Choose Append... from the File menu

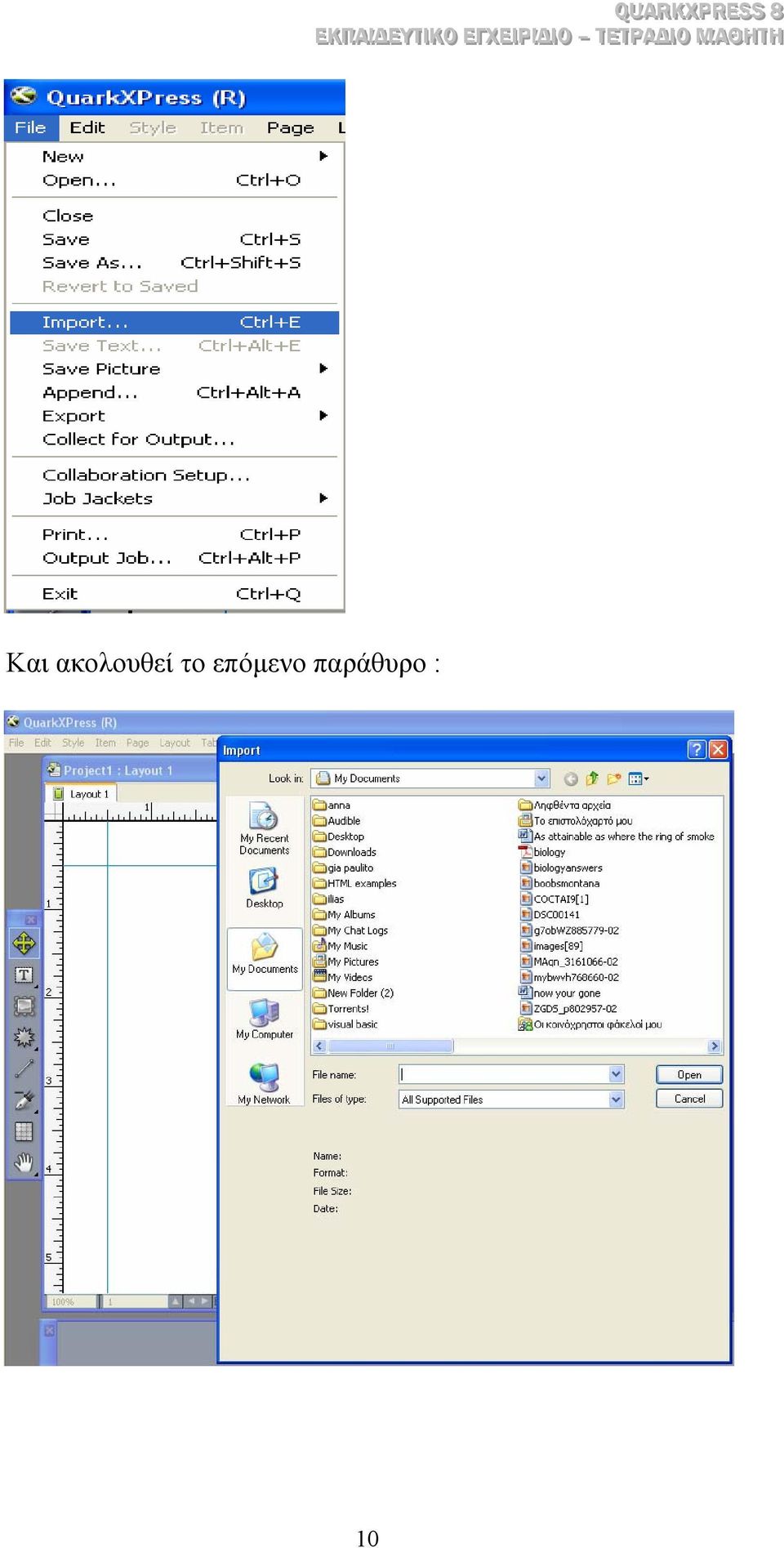coord(174,393)
